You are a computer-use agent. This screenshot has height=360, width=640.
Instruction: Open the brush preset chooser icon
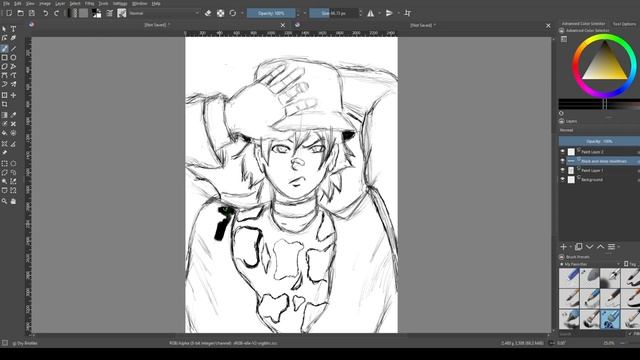tap(122, 13)
